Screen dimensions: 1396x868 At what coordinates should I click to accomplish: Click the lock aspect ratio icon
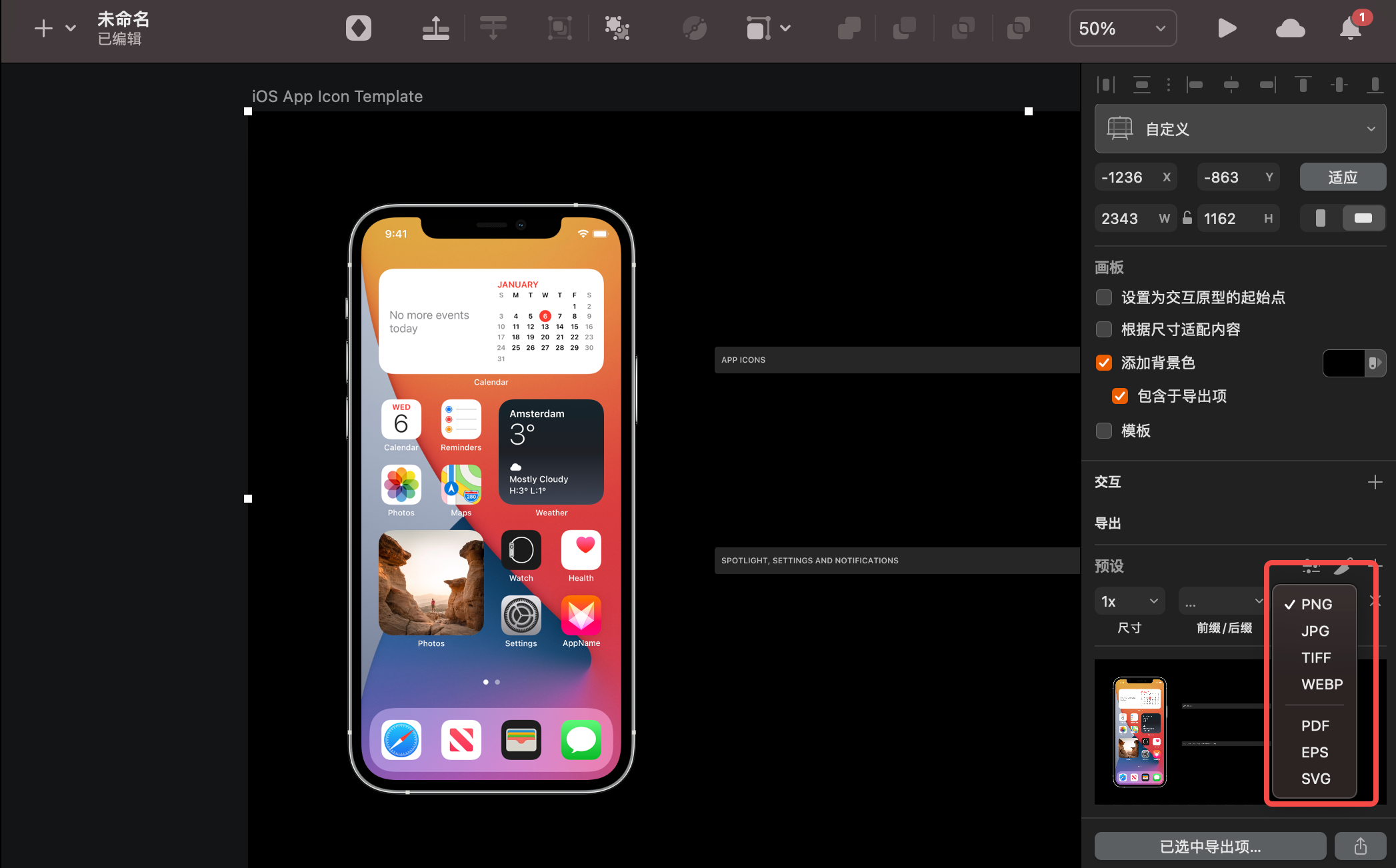[x=1187, y=218]
